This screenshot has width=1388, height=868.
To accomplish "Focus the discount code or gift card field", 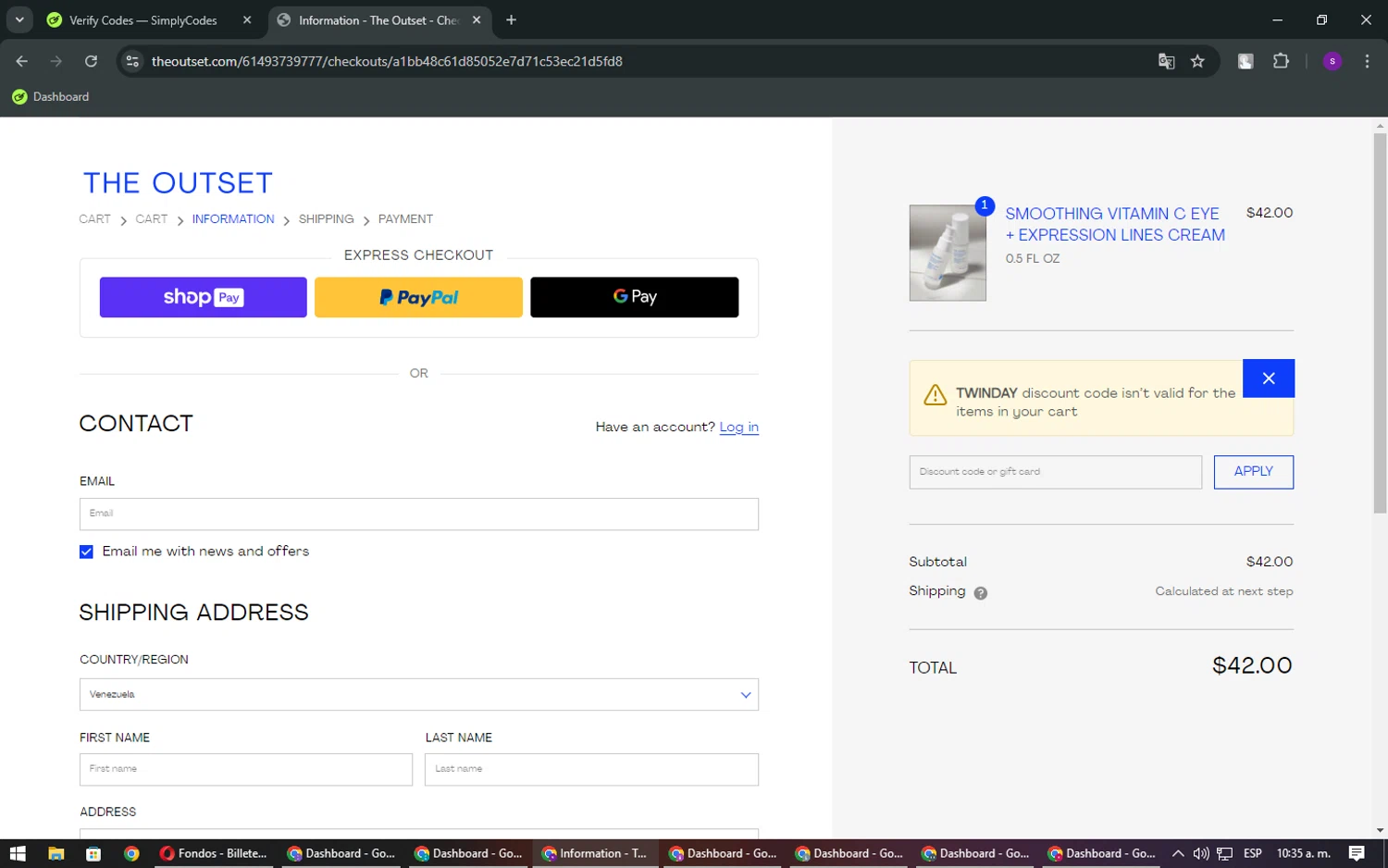I will click(x=1056, y=472).
